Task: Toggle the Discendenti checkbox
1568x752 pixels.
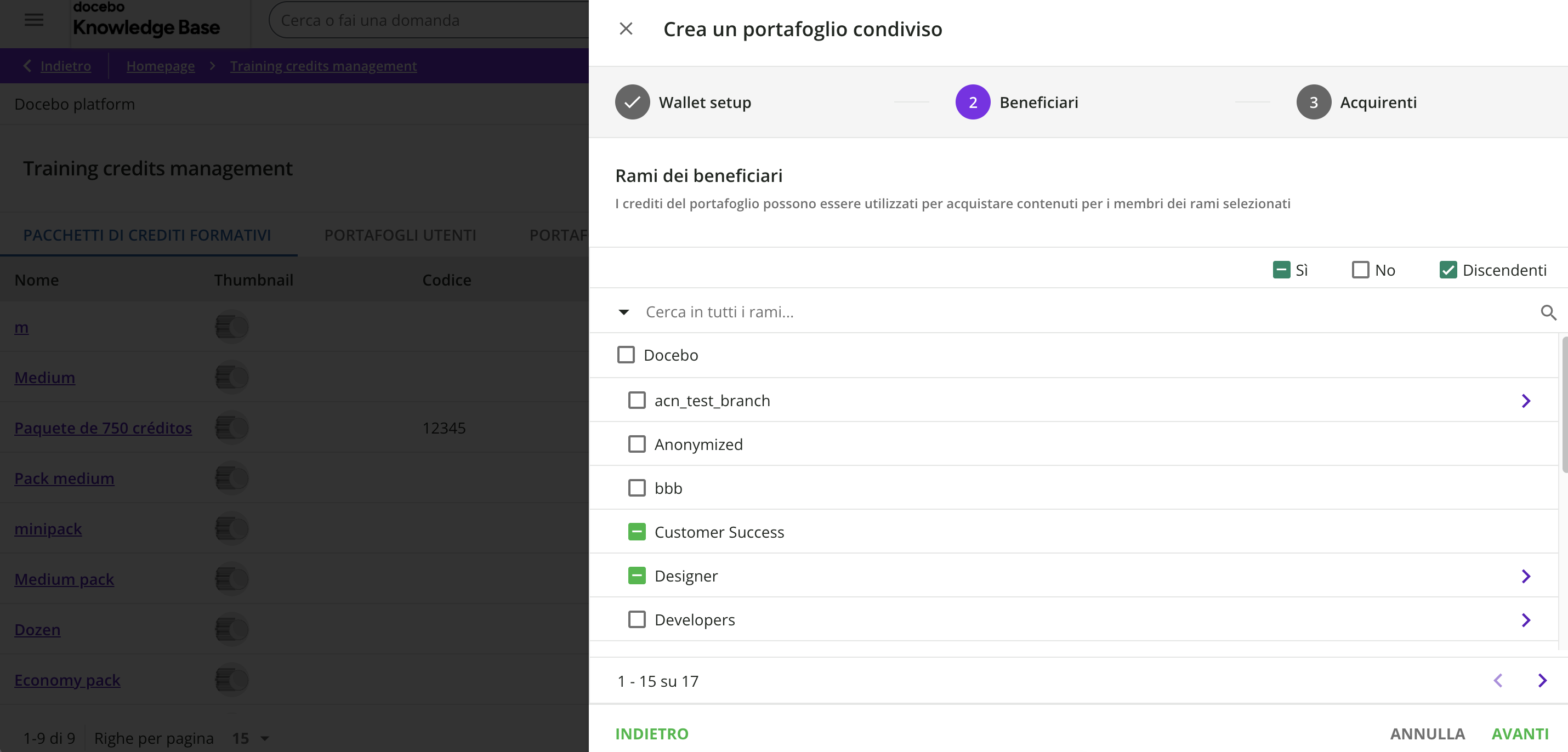Action: point(1447,270)
